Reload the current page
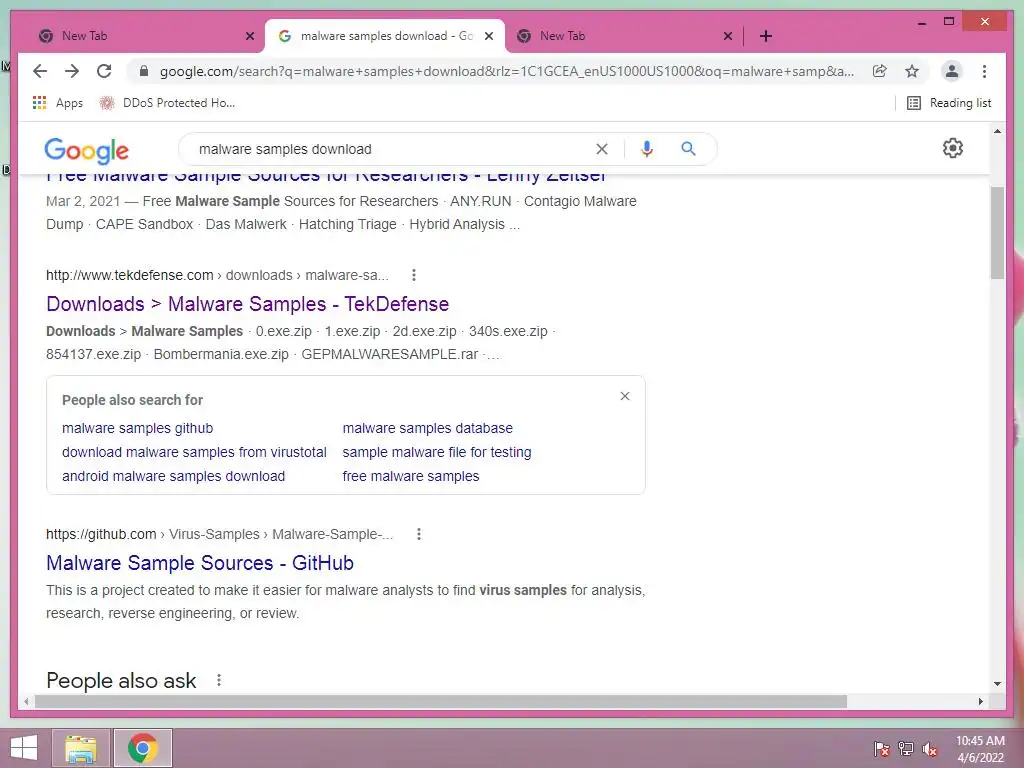 tap(104, 71)
